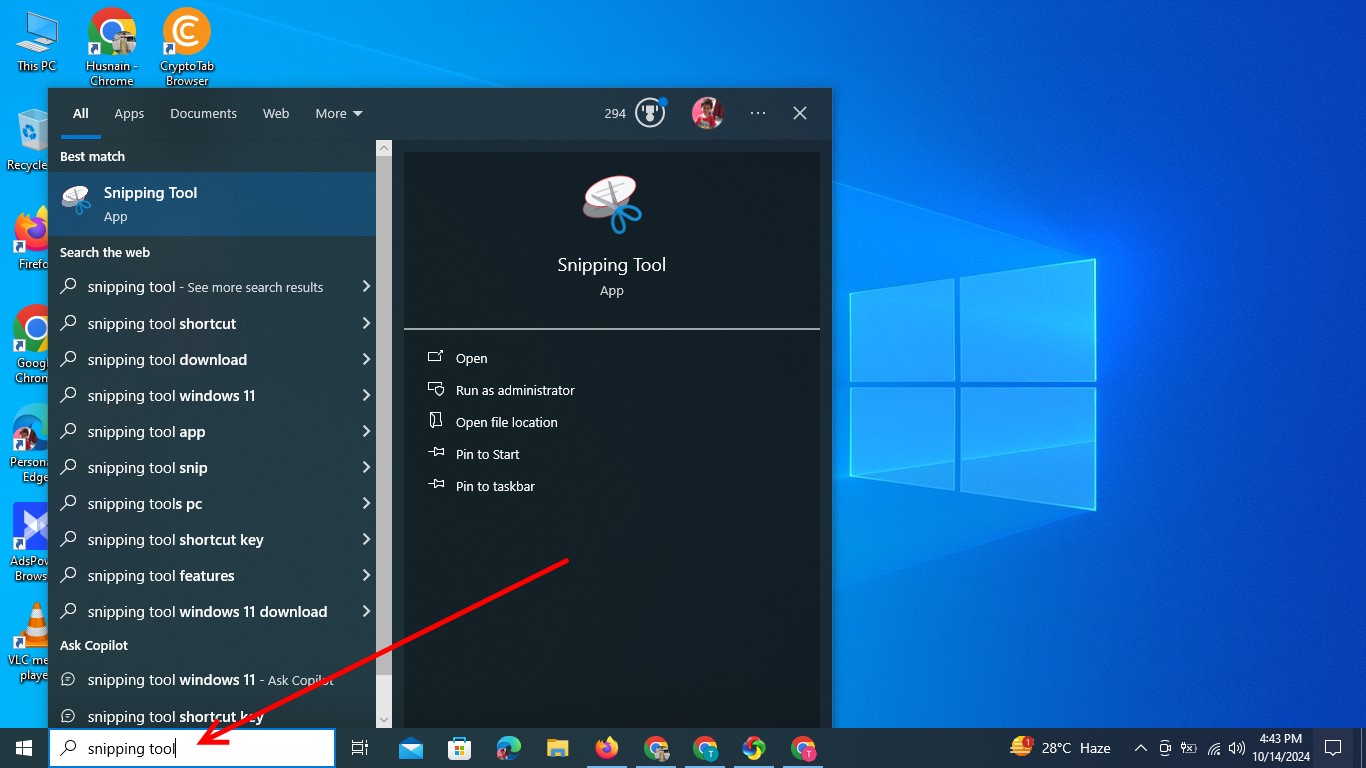This screenshot has width=1366, height=768.
Task: Expand arrow for 'snipping tool - See more search results'
Action: click(x=366, y=287)
